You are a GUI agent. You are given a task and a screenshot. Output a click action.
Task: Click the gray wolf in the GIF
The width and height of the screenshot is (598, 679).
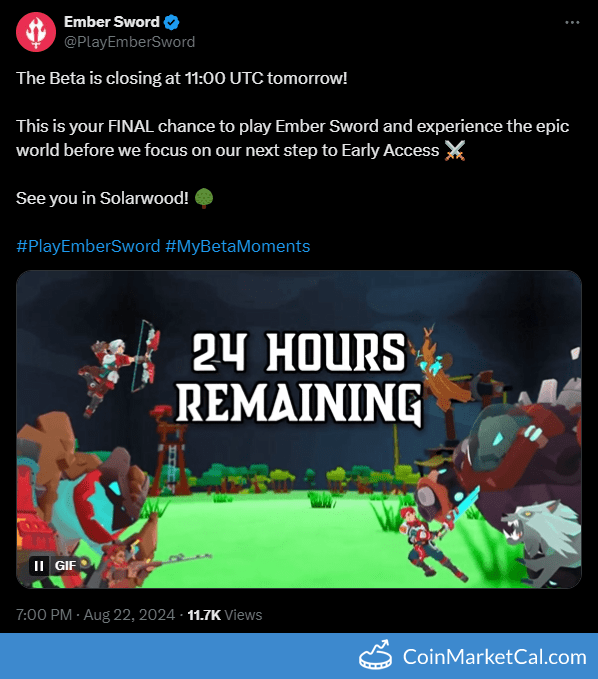tap(541, 540)
